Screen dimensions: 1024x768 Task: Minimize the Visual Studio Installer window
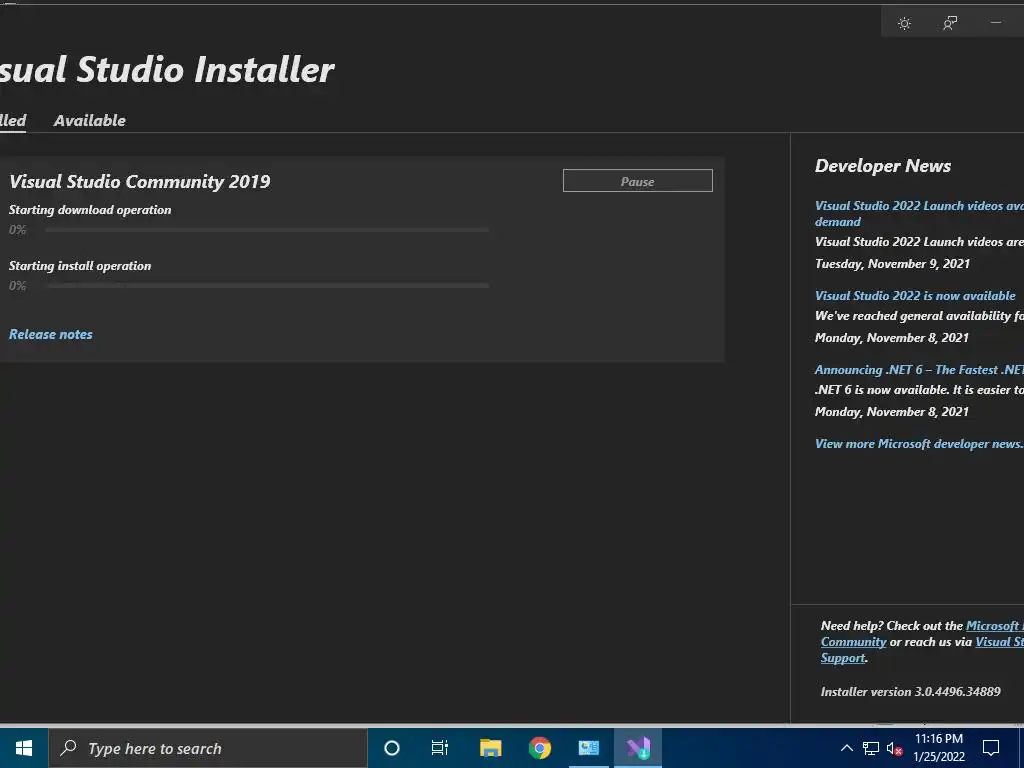[x=996, y=24]
